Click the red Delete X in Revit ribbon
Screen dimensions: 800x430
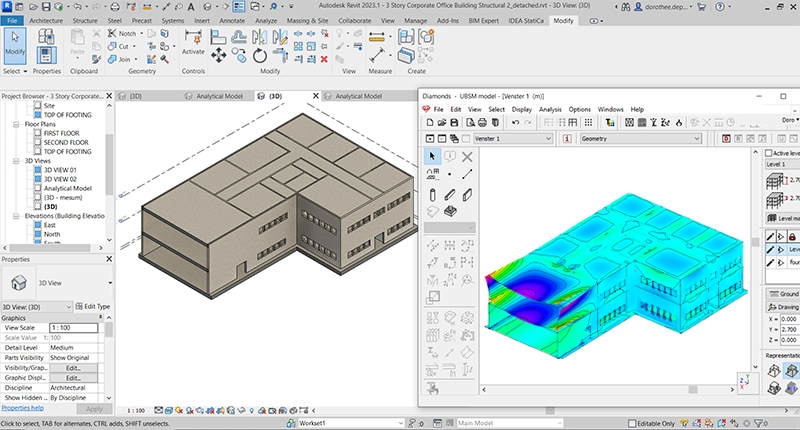pos(324,59)
